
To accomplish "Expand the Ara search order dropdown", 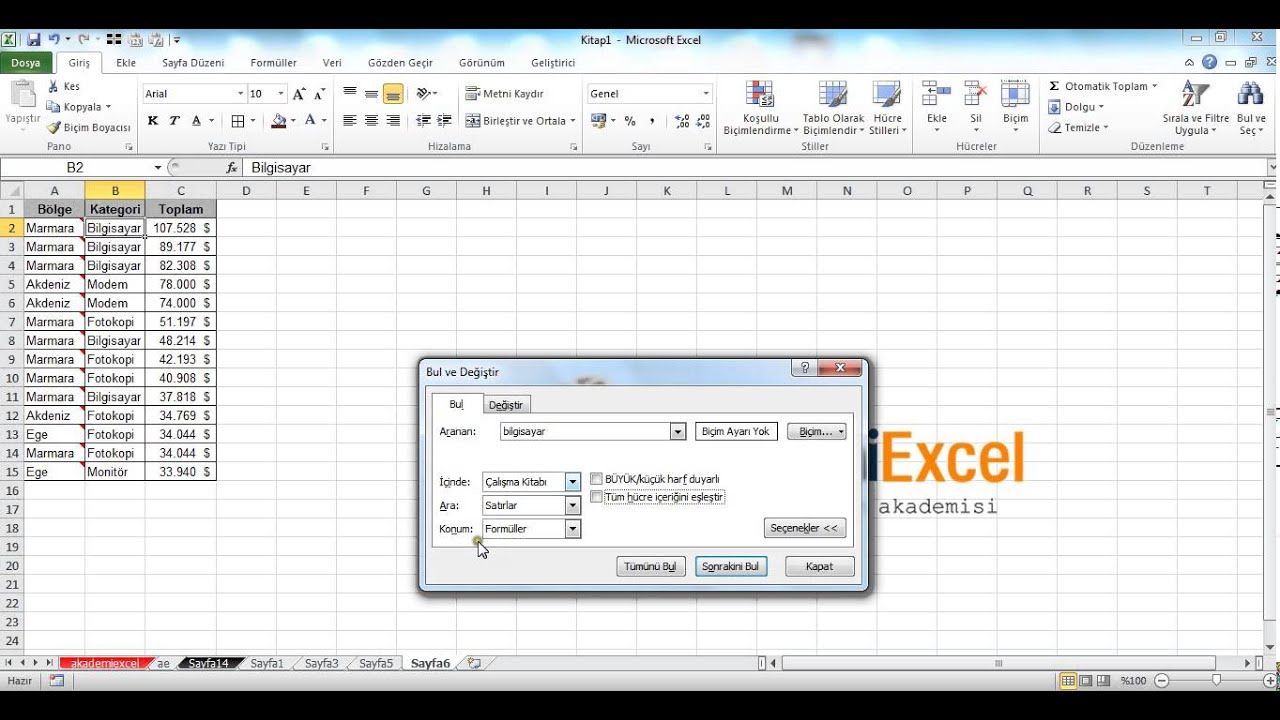I will pyautogui.click(x=573, y=505).
